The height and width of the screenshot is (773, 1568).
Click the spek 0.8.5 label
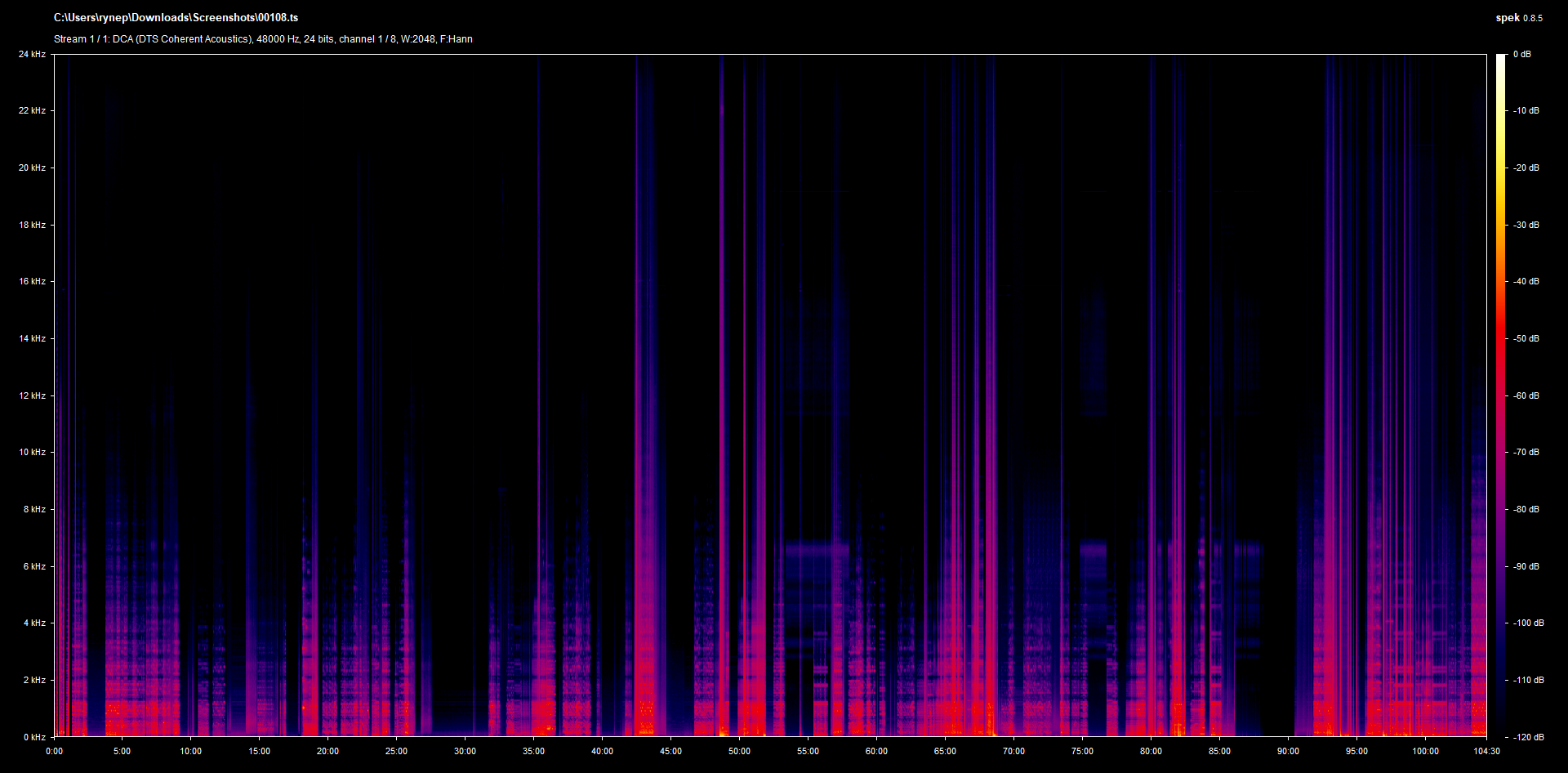click(x=1519, y=17)
